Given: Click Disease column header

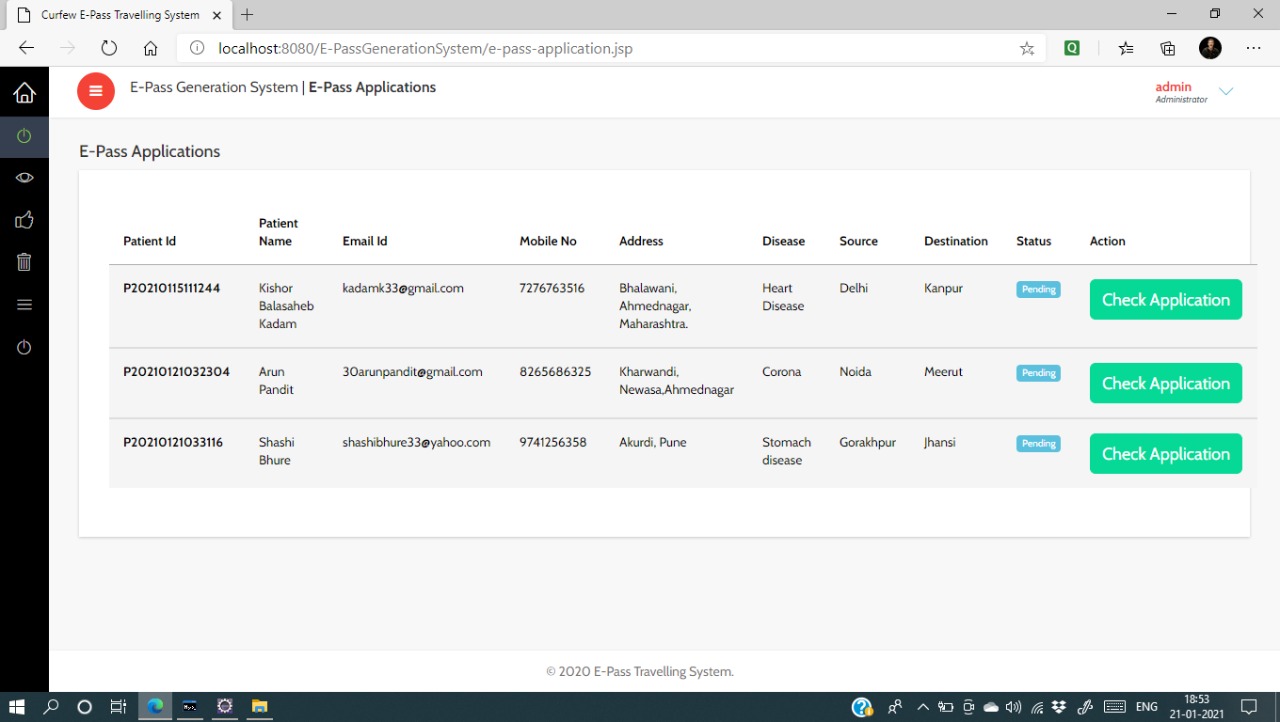Looking at the screenshot, I should pyautogui.click(x=783, y=241).
